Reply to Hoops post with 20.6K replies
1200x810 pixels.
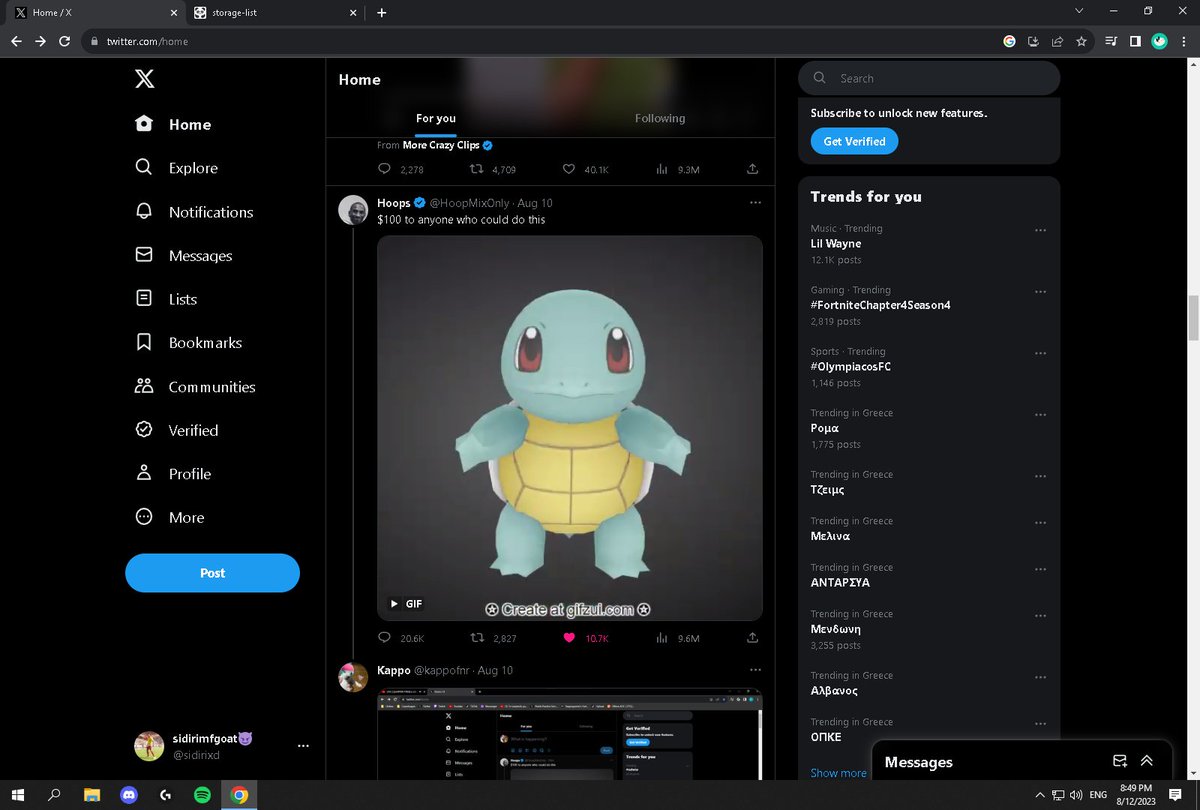coord(384,638)
